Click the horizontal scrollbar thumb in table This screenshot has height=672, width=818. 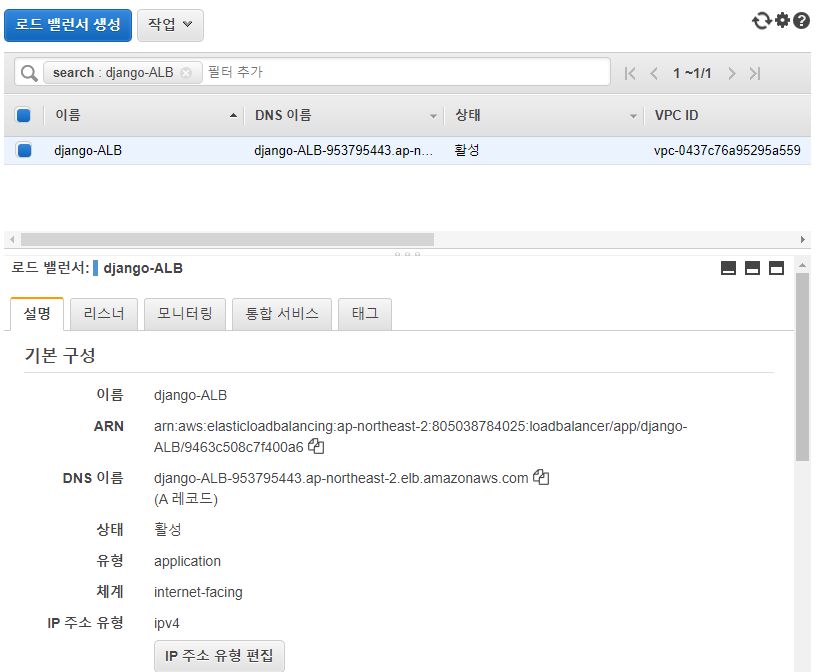click(x=227, y=239)
